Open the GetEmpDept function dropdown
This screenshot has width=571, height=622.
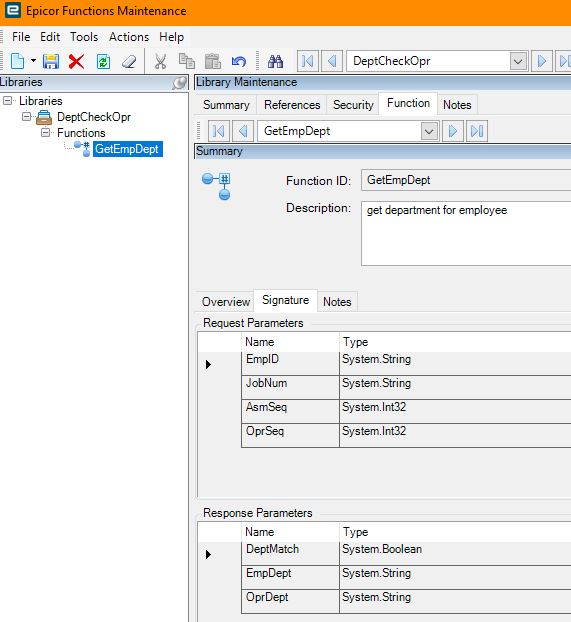pos(429,131)
